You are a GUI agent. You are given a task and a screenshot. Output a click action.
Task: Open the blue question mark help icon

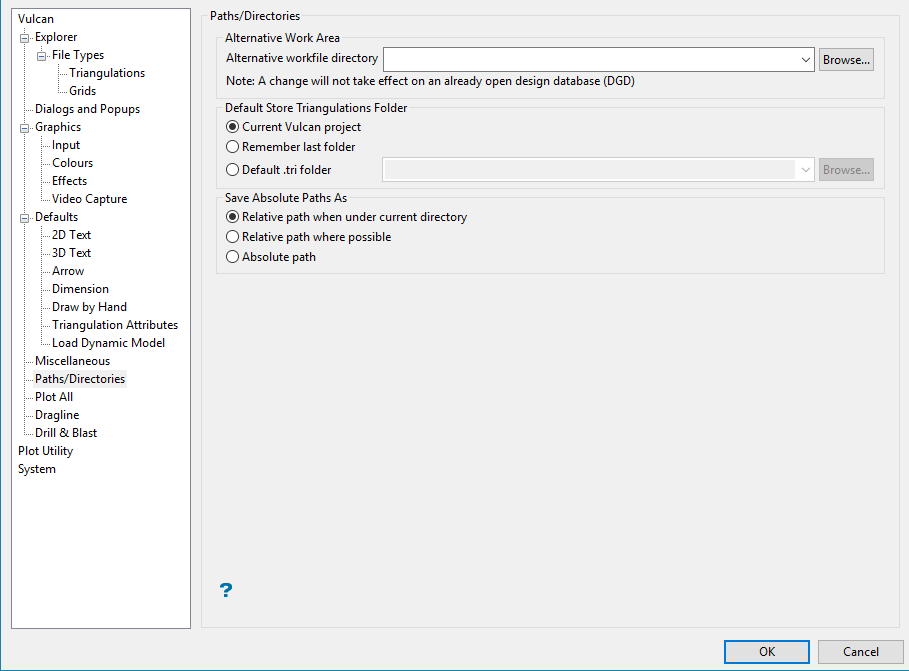226,590
